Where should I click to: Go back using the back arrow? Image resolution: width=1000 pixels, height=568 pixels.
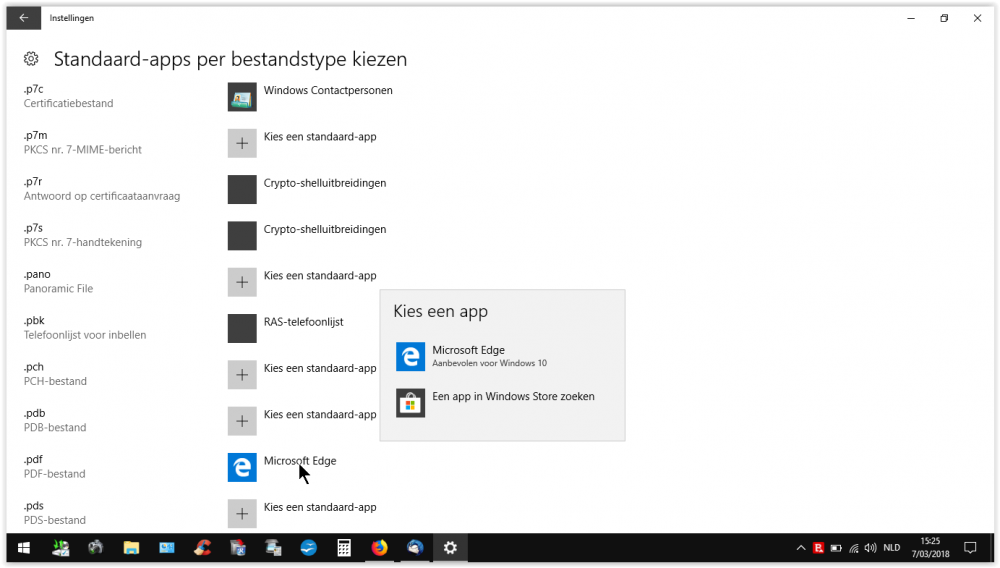coord(23,18)
